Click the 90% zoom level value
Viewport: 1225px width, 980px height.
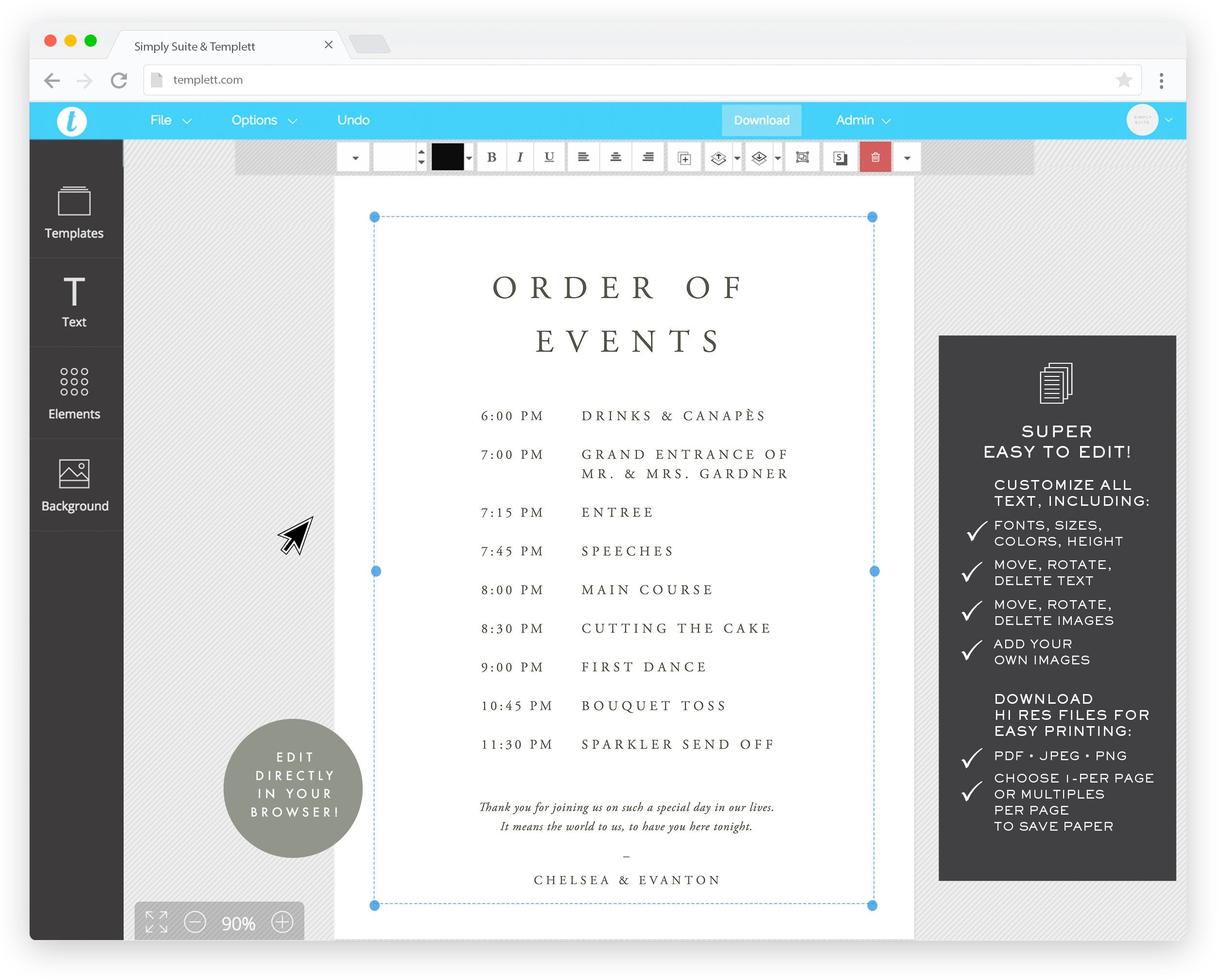pyautogui.click(x=238, y=923)
